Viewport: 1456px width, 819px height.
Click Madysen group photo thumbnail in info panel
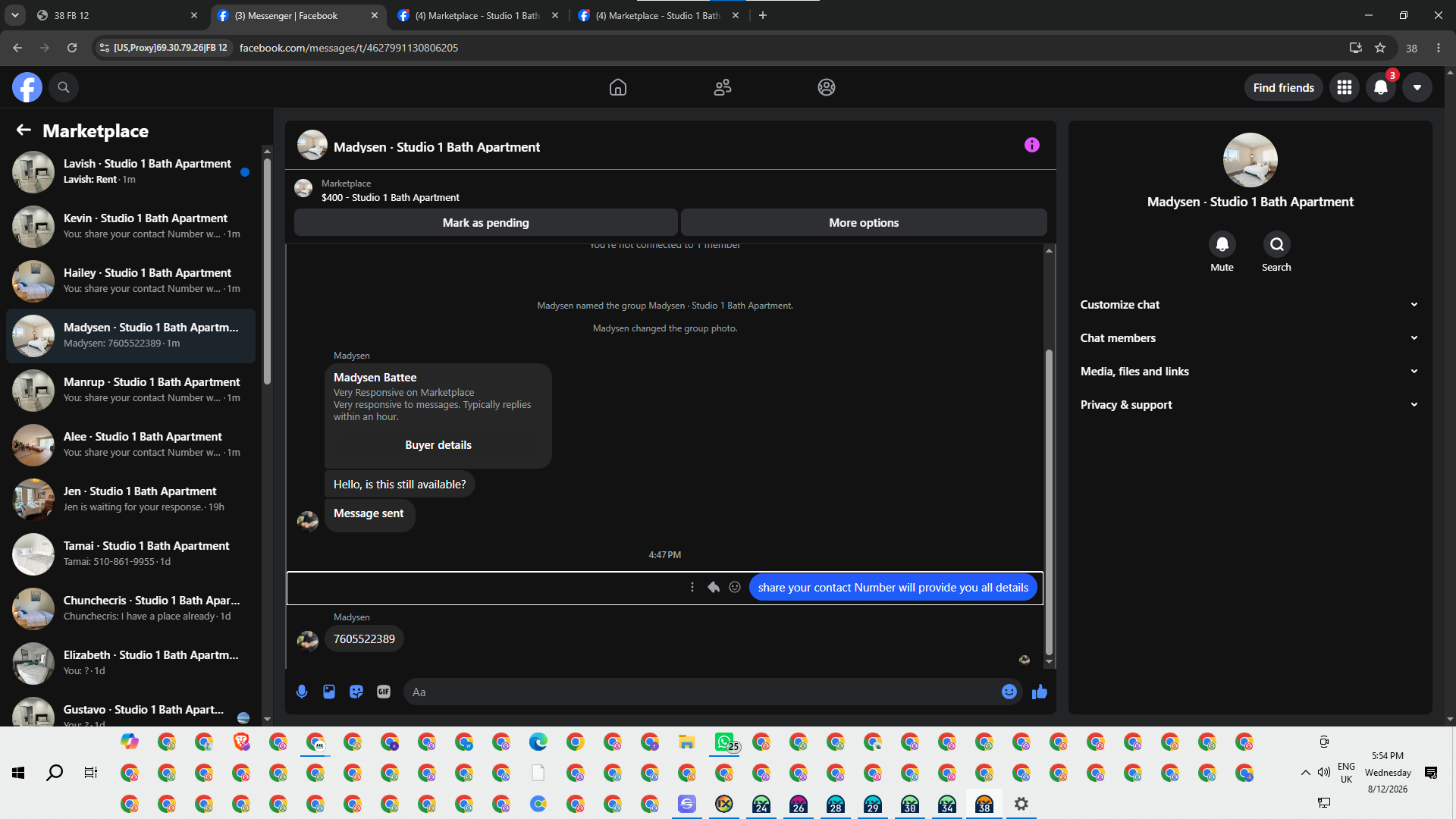[1250, 160]
